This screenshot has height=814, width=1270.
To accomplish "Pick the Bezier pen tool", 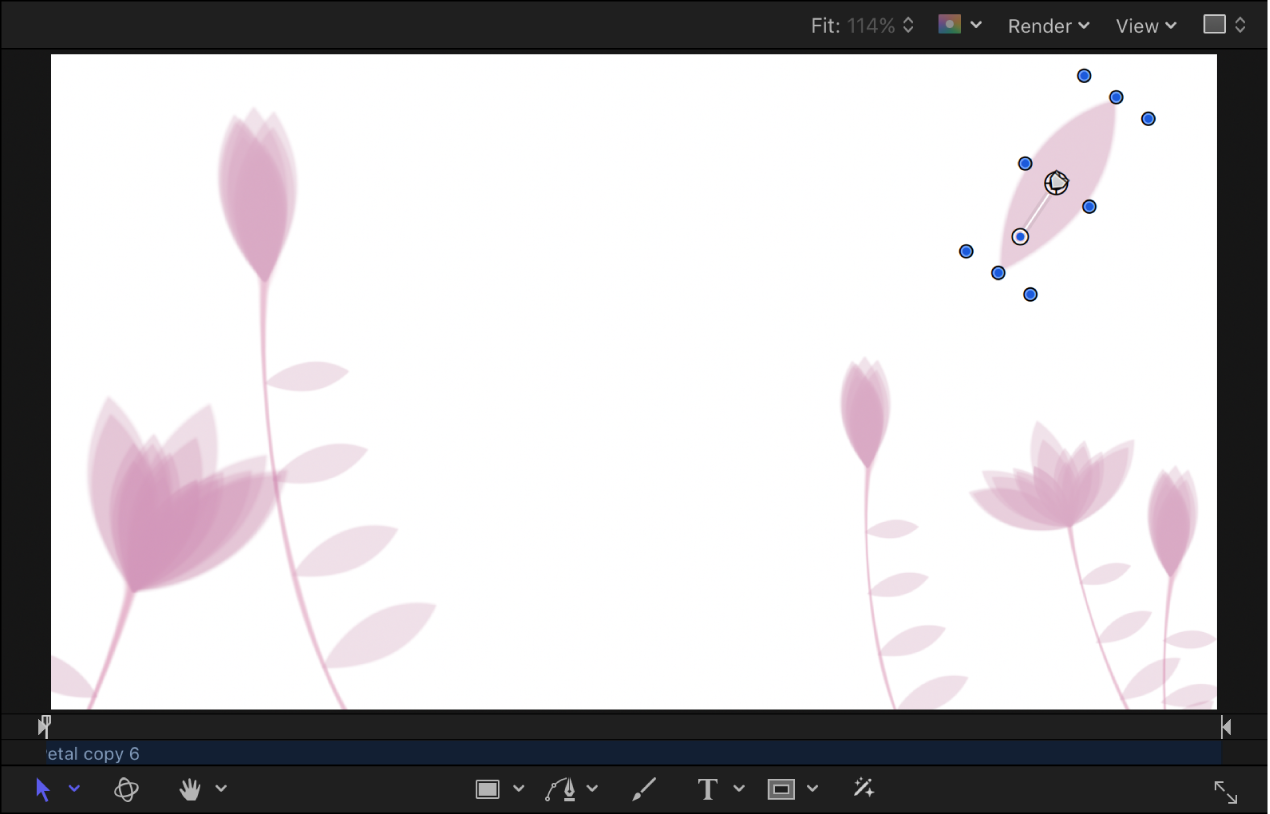I will pos(562,789).
